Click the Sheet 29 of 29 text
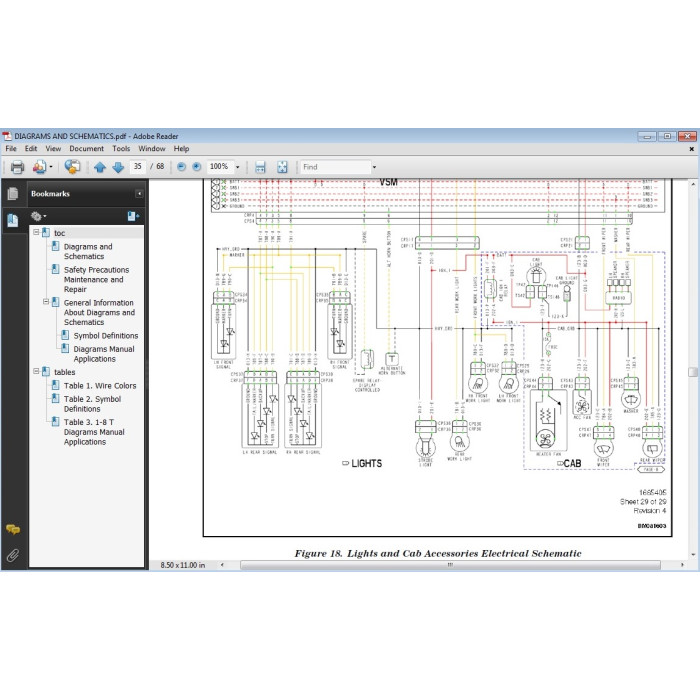The height and width of the screenshot is (700, 700). point(643,502)
